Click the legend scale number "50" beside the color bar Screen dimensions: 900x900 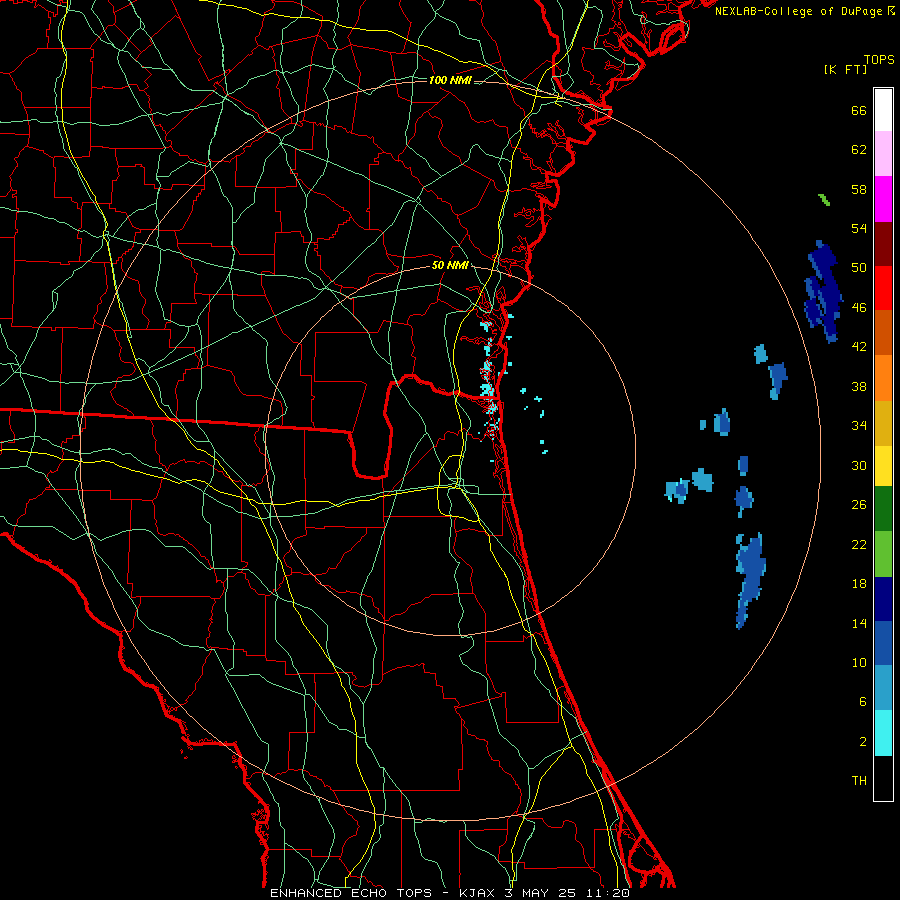coord(859,268)
